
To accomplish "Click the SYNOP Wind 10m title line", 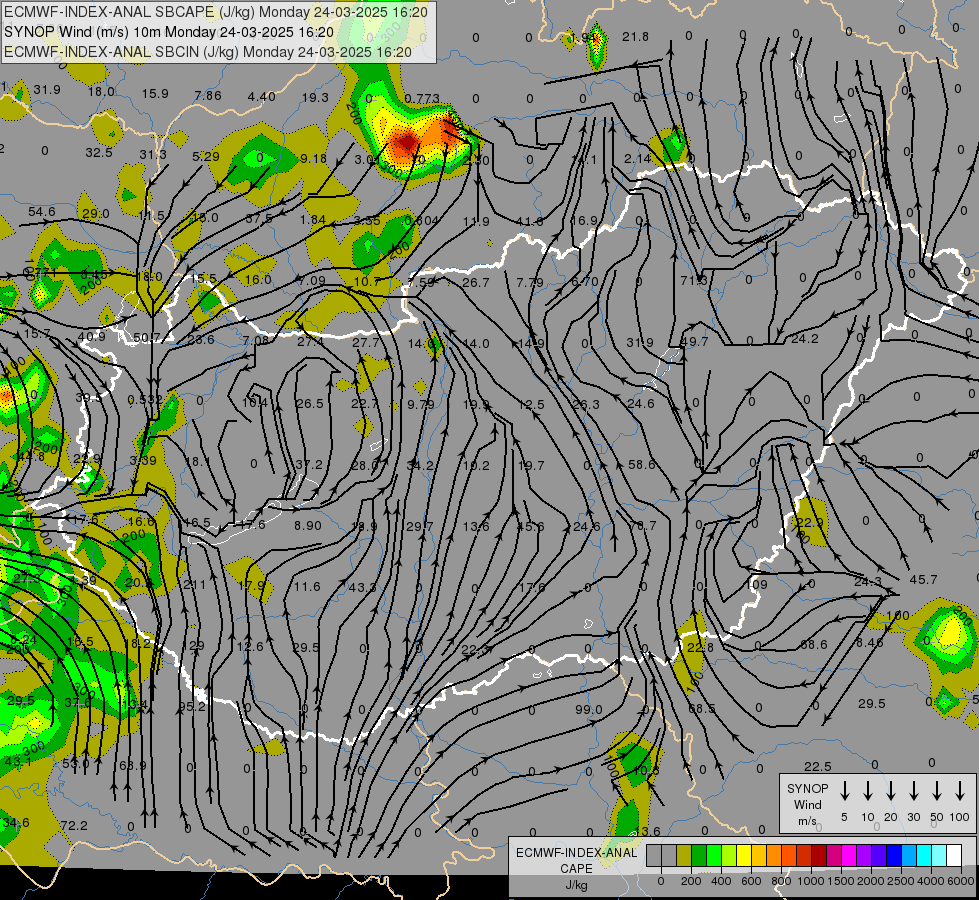I will [x=169, y=32].
